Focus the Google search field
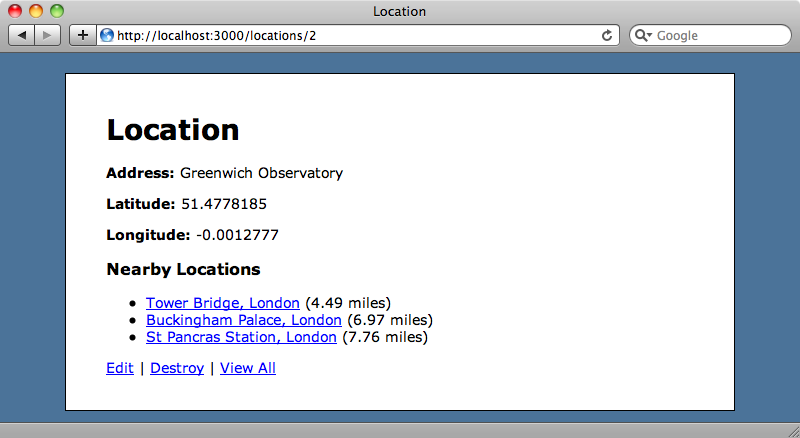800x438 pixels. point(710,35)
